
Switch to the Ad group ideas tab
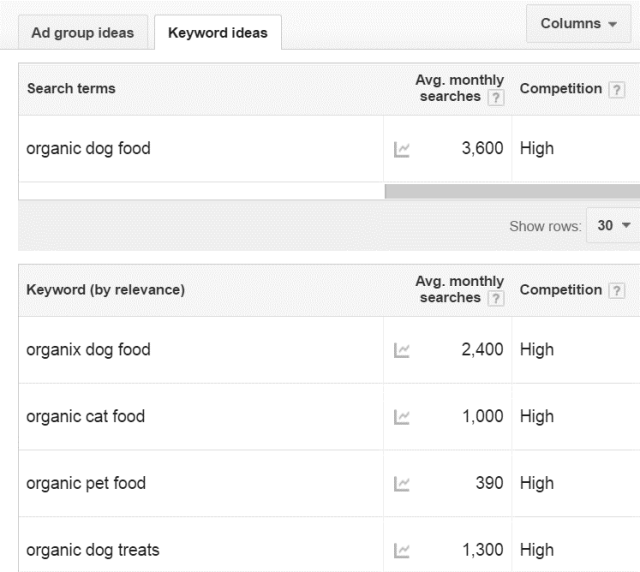click(x=83, y=32)
